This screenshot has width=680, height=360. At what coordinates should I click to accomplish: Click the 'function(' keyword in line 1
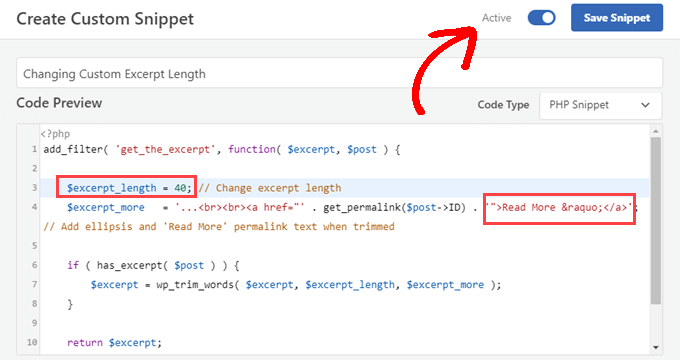(x=255, y=150)
